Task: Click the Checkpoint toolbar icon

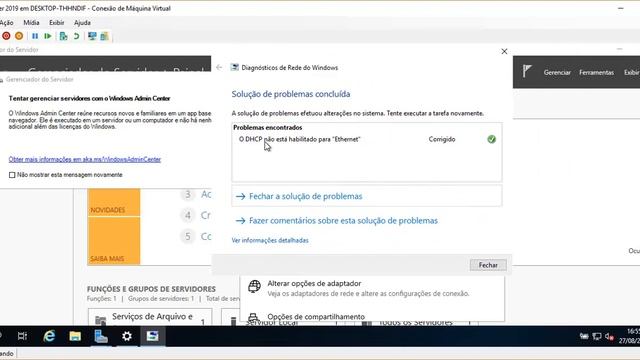Action: (63, 36)
